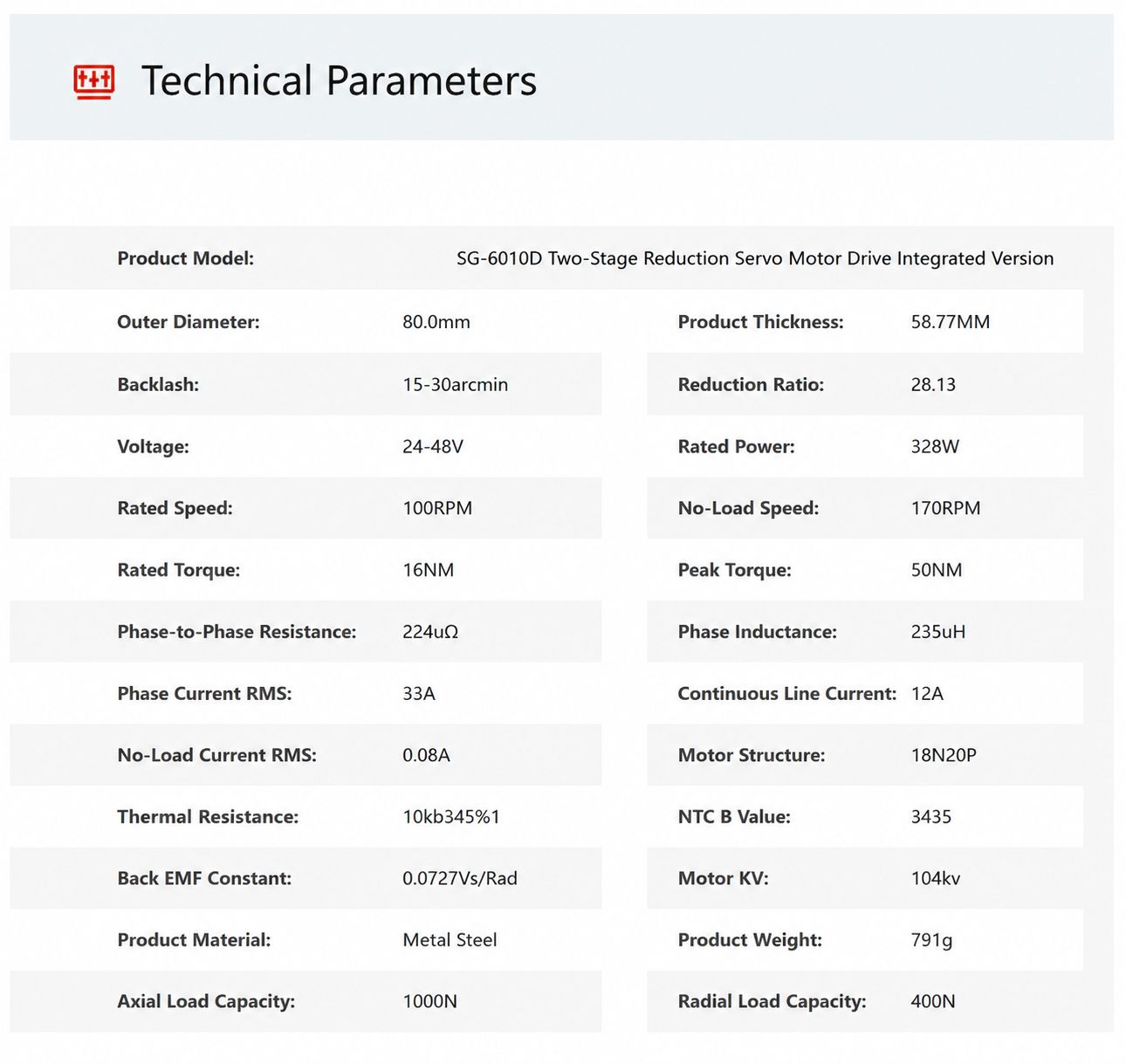Select the Continuous Line Current label

787,694
